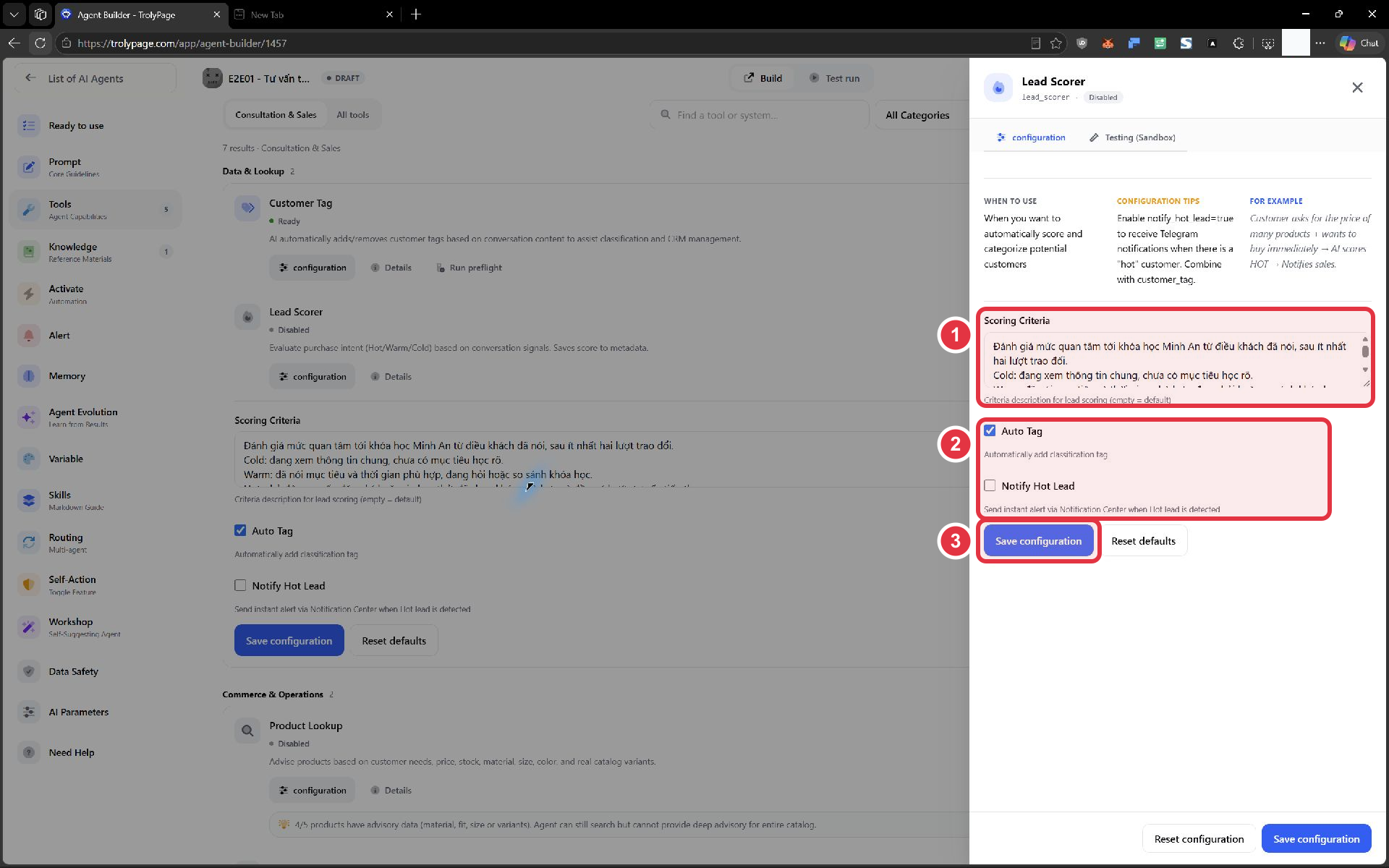Screen dimensions: 1389x868
Task: Open the Memory sidebar icon
Action: pyautogui.click(x=28, y=376)
